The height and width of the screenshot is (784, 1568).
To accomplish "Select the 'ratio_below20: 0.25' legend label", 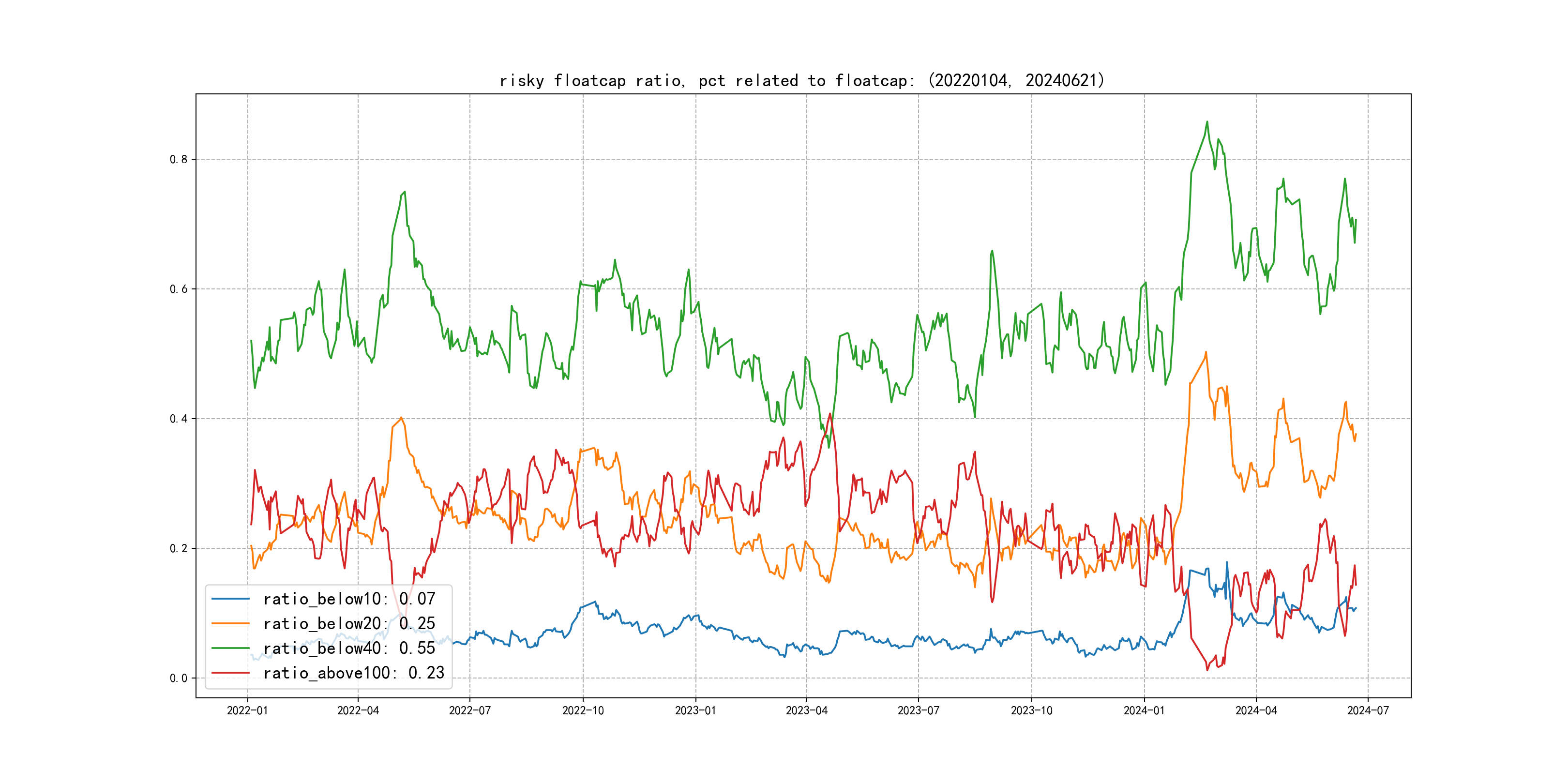I will 349,623.
